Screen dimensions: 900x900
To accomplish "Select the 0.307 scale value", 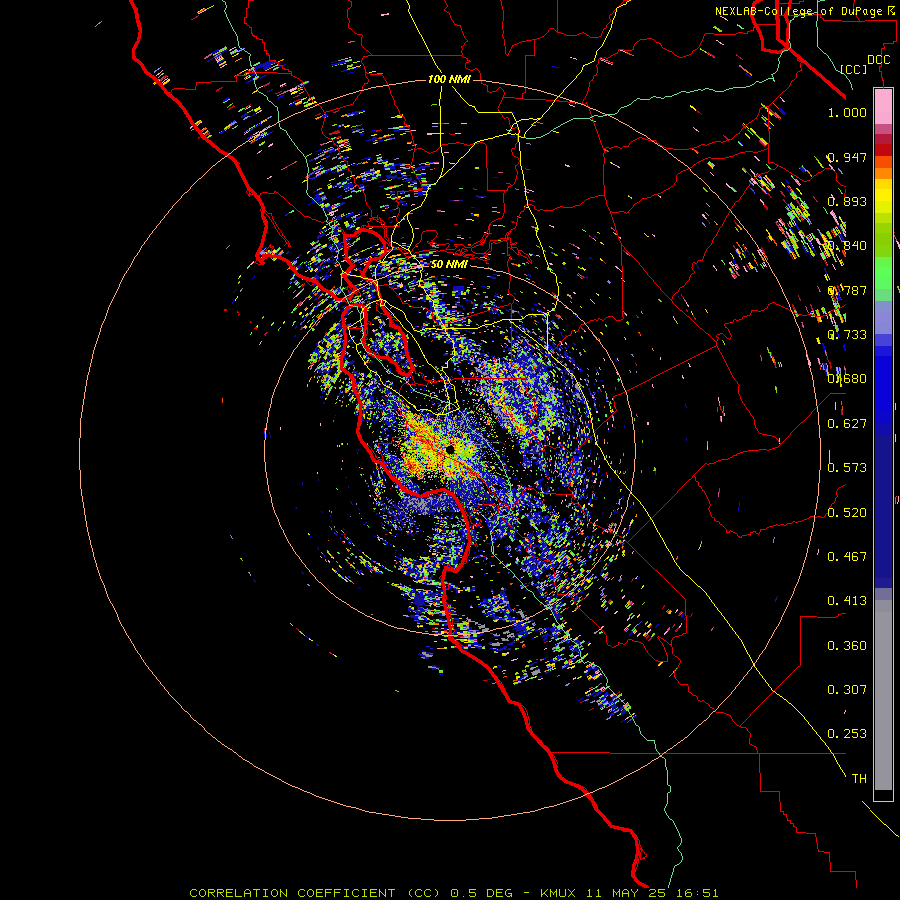I will point(847,690).
